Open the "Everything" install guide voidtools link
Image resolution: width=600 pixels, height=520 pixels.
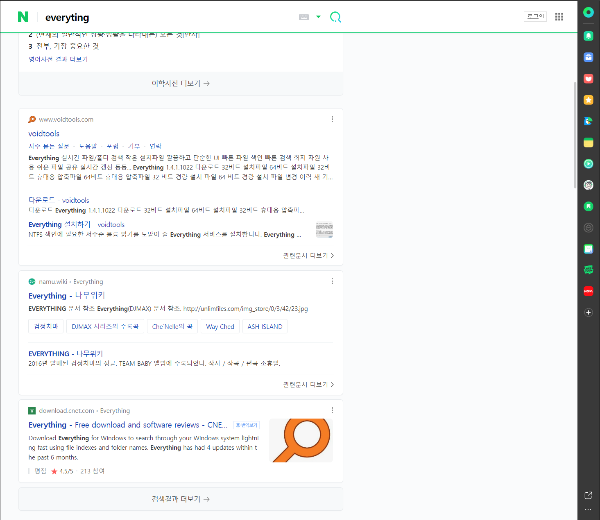(x=77, y=224)
